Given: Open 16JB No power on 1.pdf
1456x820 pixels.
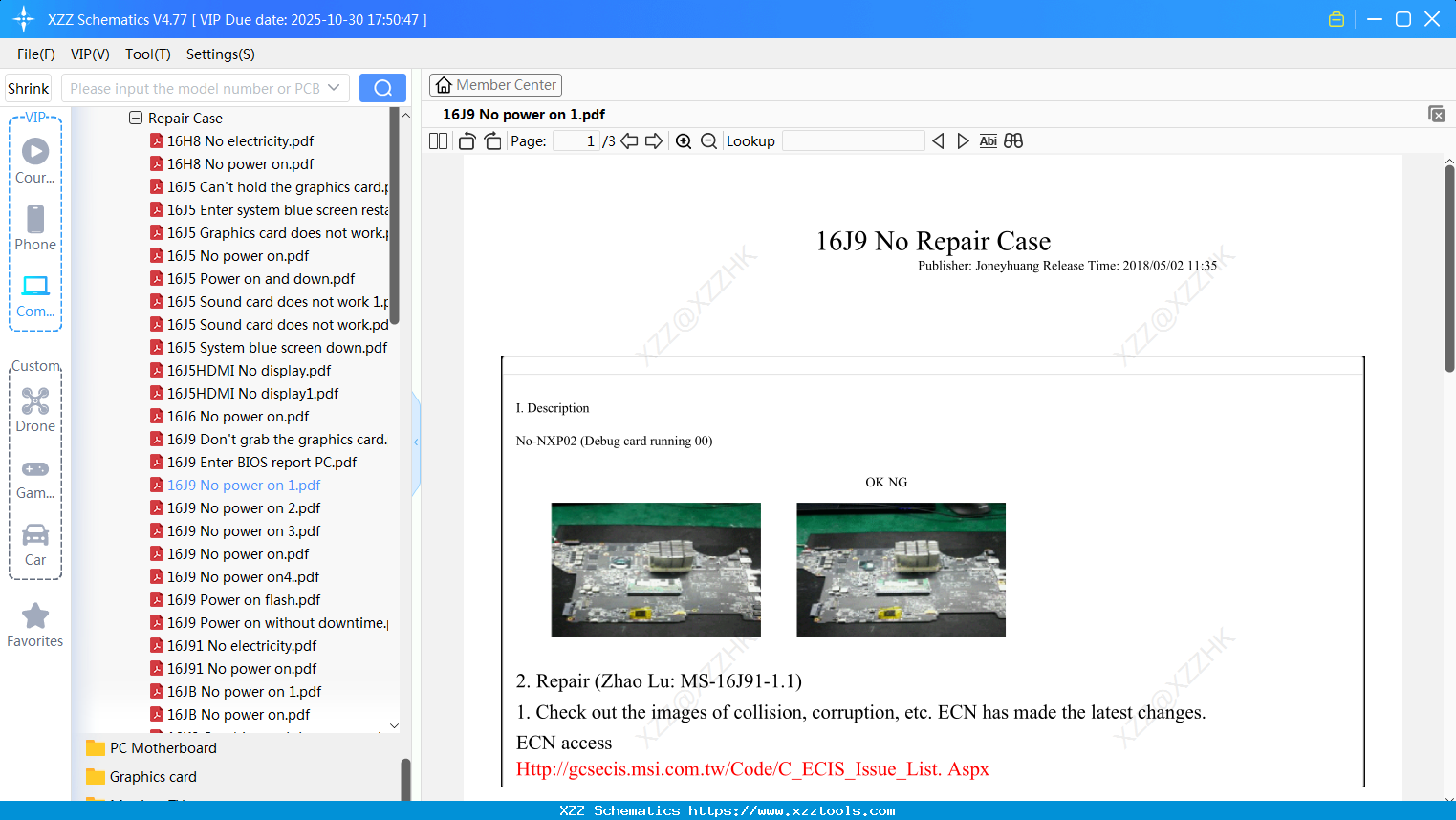Looking at the screenshot, I should [x=245, y=692].
